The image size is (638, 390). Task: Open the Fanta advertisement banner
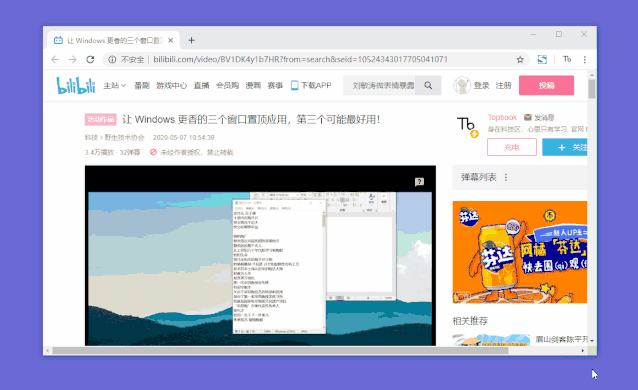520,252
